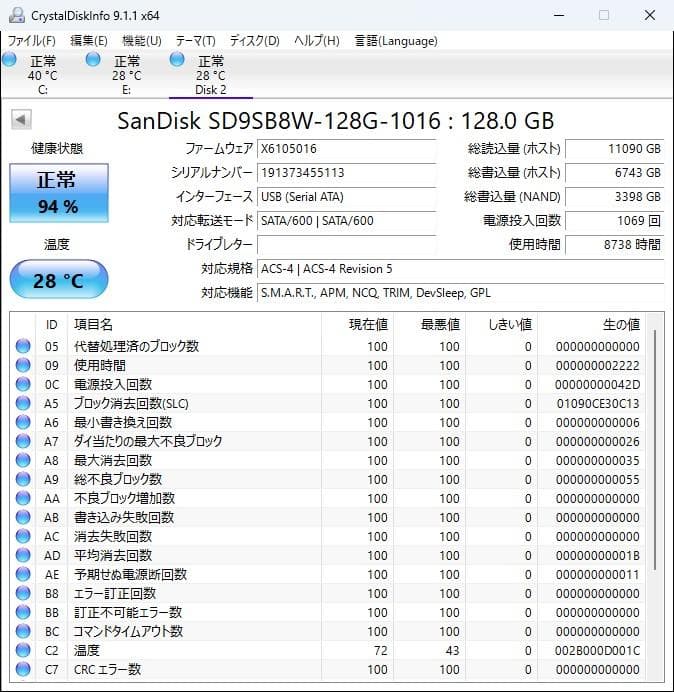The height and width of the screenshot is (692, 674).
Task: Click status orb in row A5 ブロック消去回数(SLC)
Action: click(23, 403)
